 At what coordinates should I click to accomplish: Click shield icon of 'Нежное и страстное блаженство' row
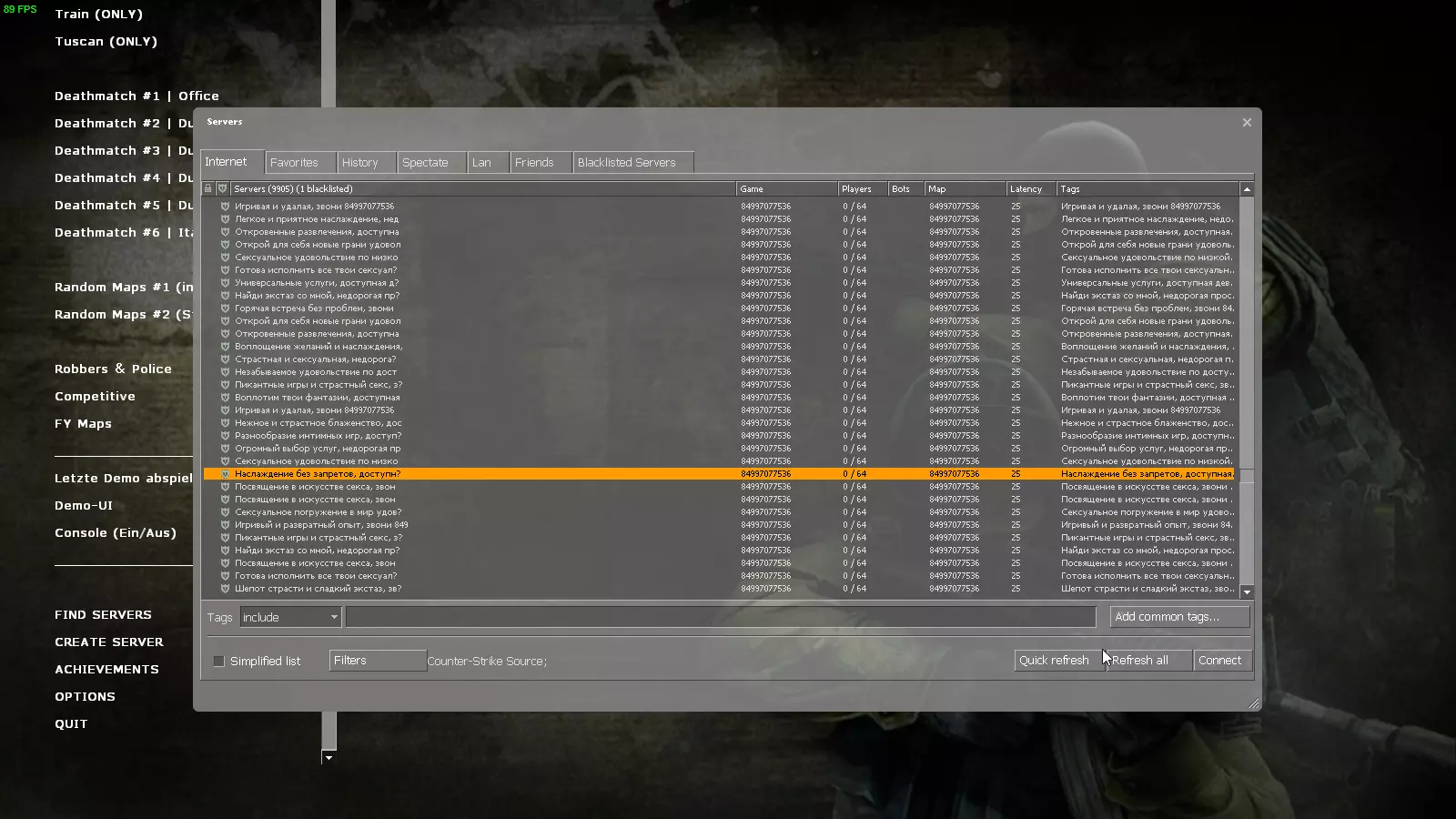click(225, 423)
